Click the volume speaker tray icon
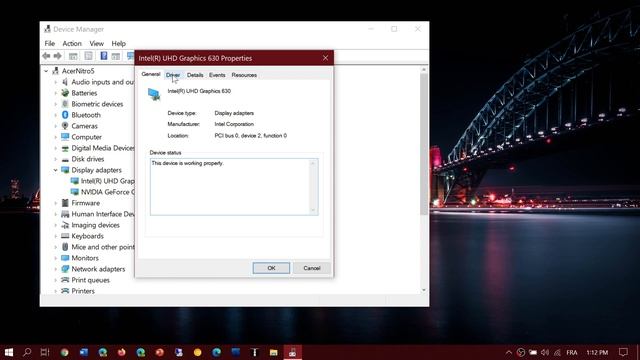This screenshot has width=640, height=360. coord(545,352)
